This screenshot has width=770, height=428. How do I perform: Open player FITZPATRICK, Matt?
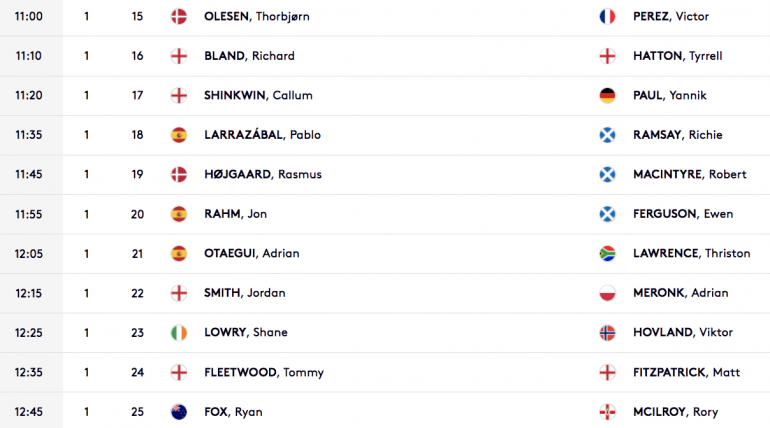686,373
